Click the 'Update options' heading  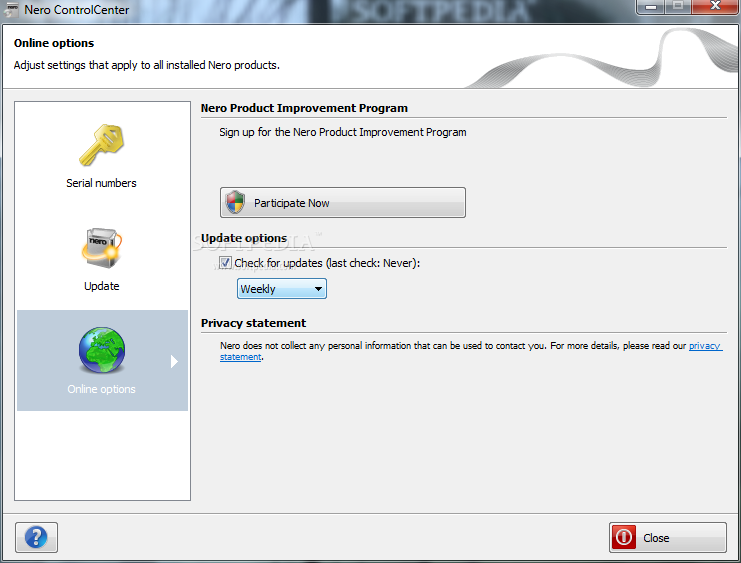244,238
